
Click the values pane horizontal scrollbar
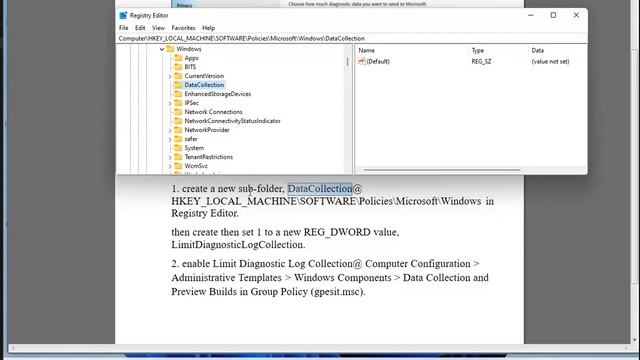[x=442, y=170]
